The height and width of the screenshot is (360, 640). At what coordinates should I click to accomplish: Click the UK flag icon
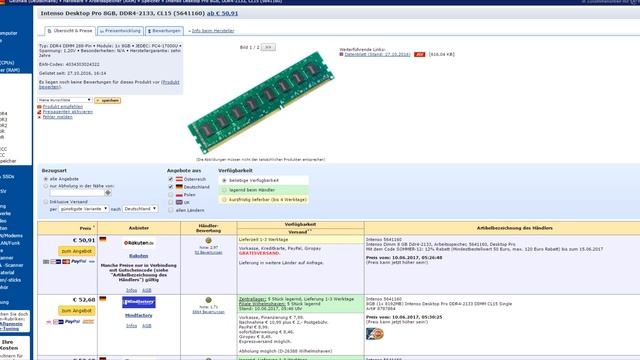click(x=179, y=202)
